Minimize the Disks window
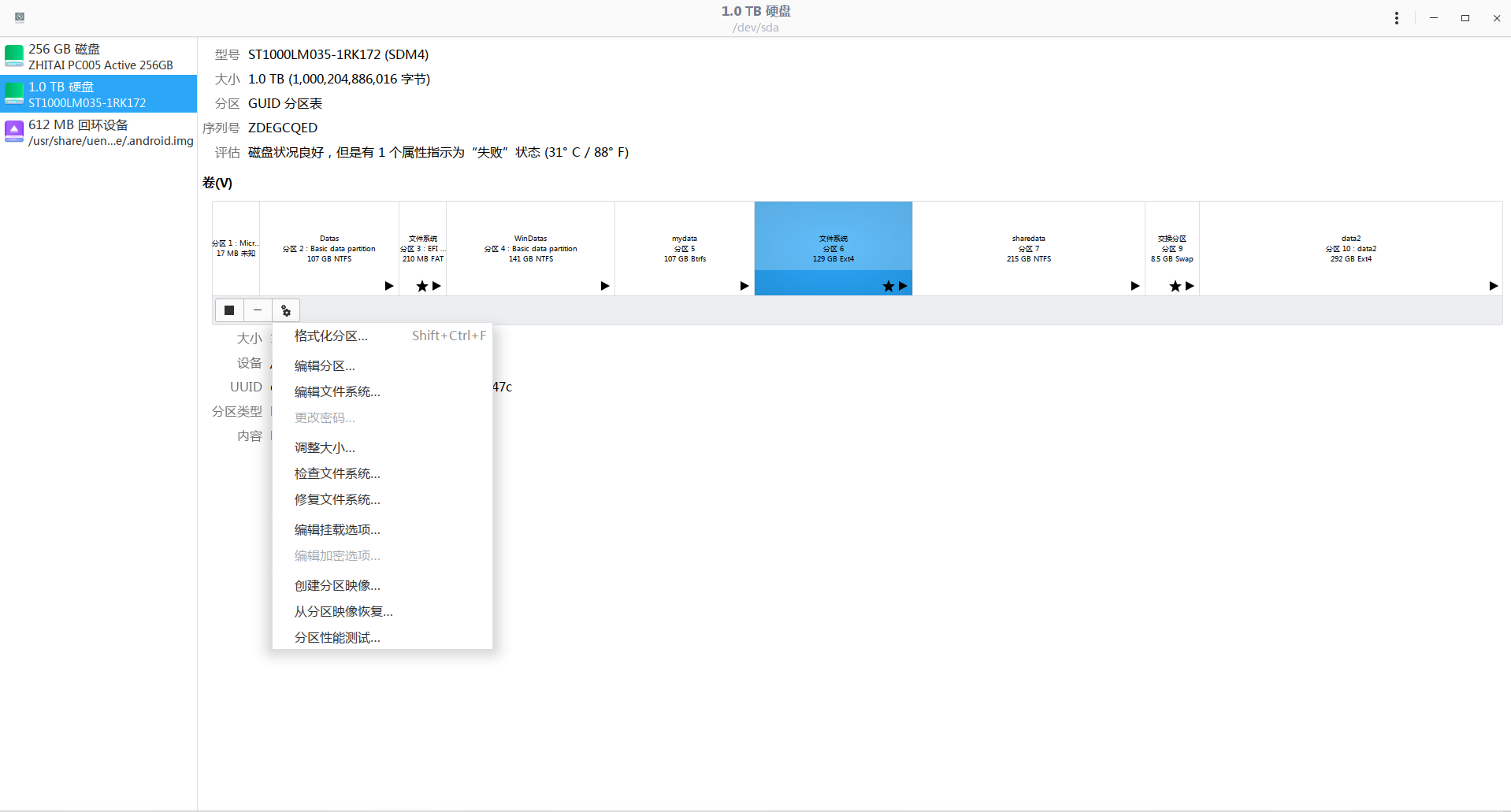 [1434, 18]
